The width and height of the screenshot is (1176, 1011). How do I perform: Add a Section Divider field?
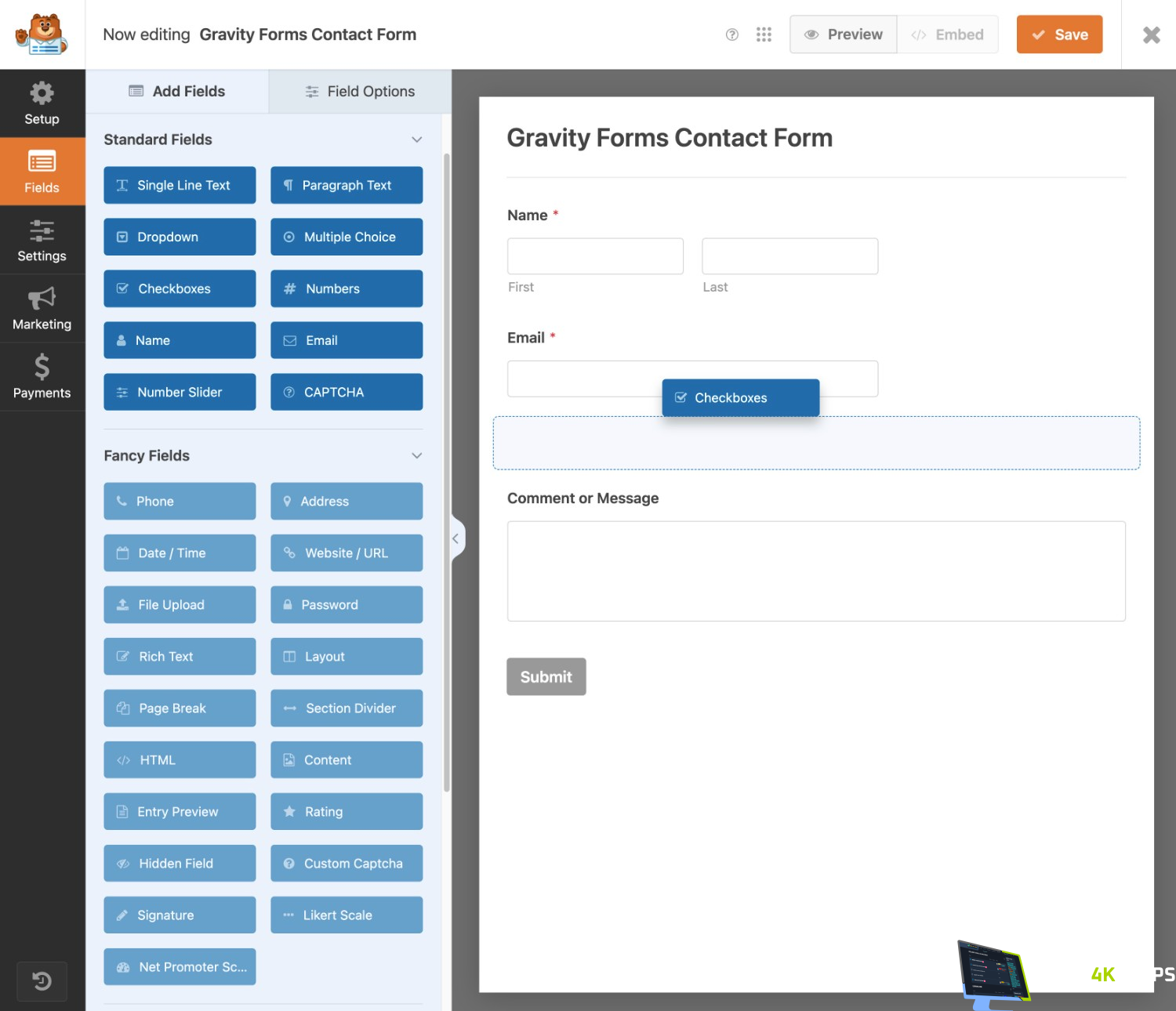tap(347, 708)
